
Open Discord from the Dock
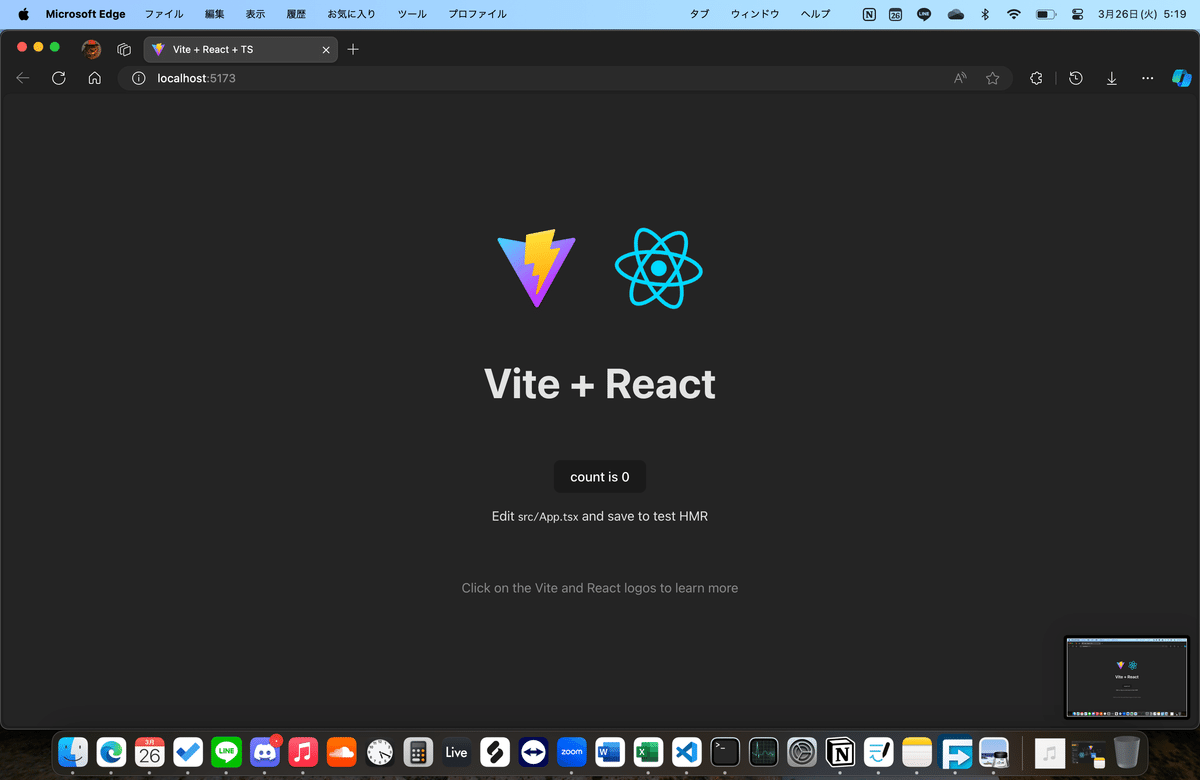coord(265,752)
